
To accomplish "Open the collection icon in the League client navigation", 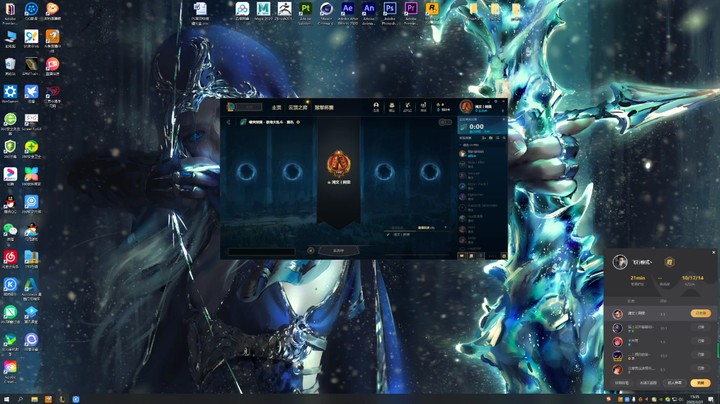I will tap(392, 107).
